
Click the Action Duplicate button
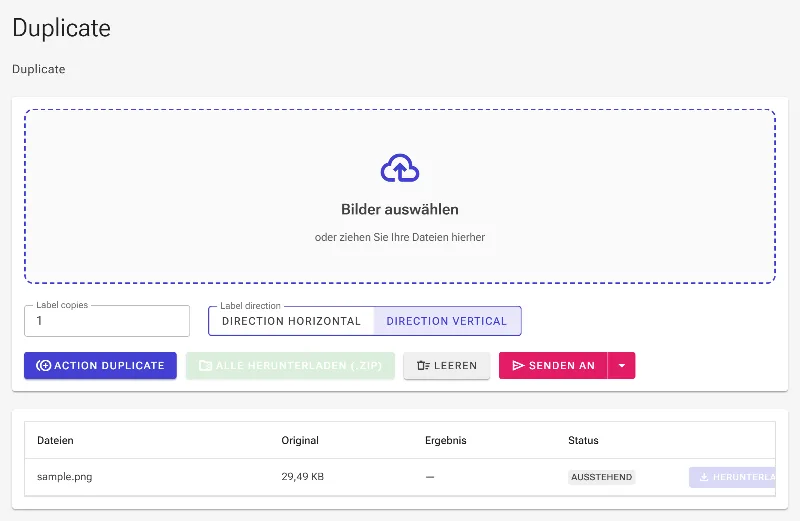(x=101, y=365)
